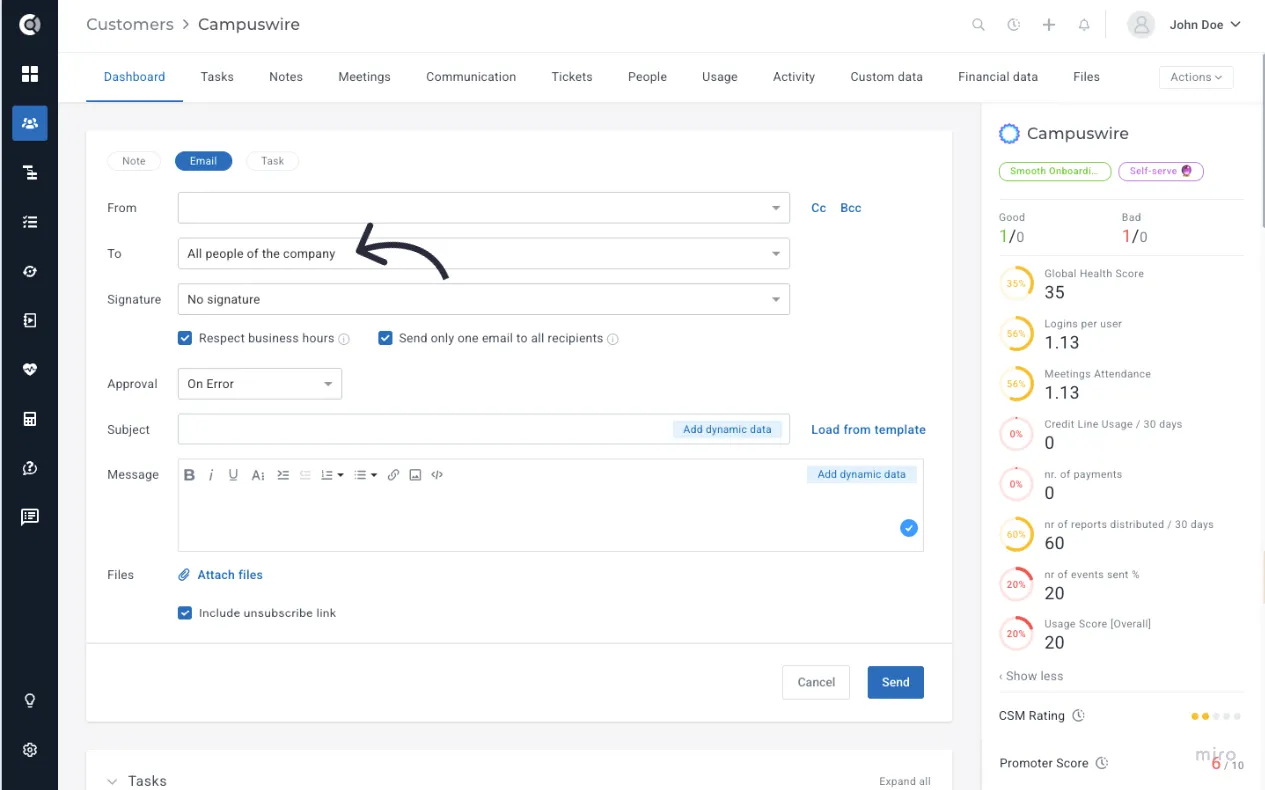Click the Cancel button

816,682
